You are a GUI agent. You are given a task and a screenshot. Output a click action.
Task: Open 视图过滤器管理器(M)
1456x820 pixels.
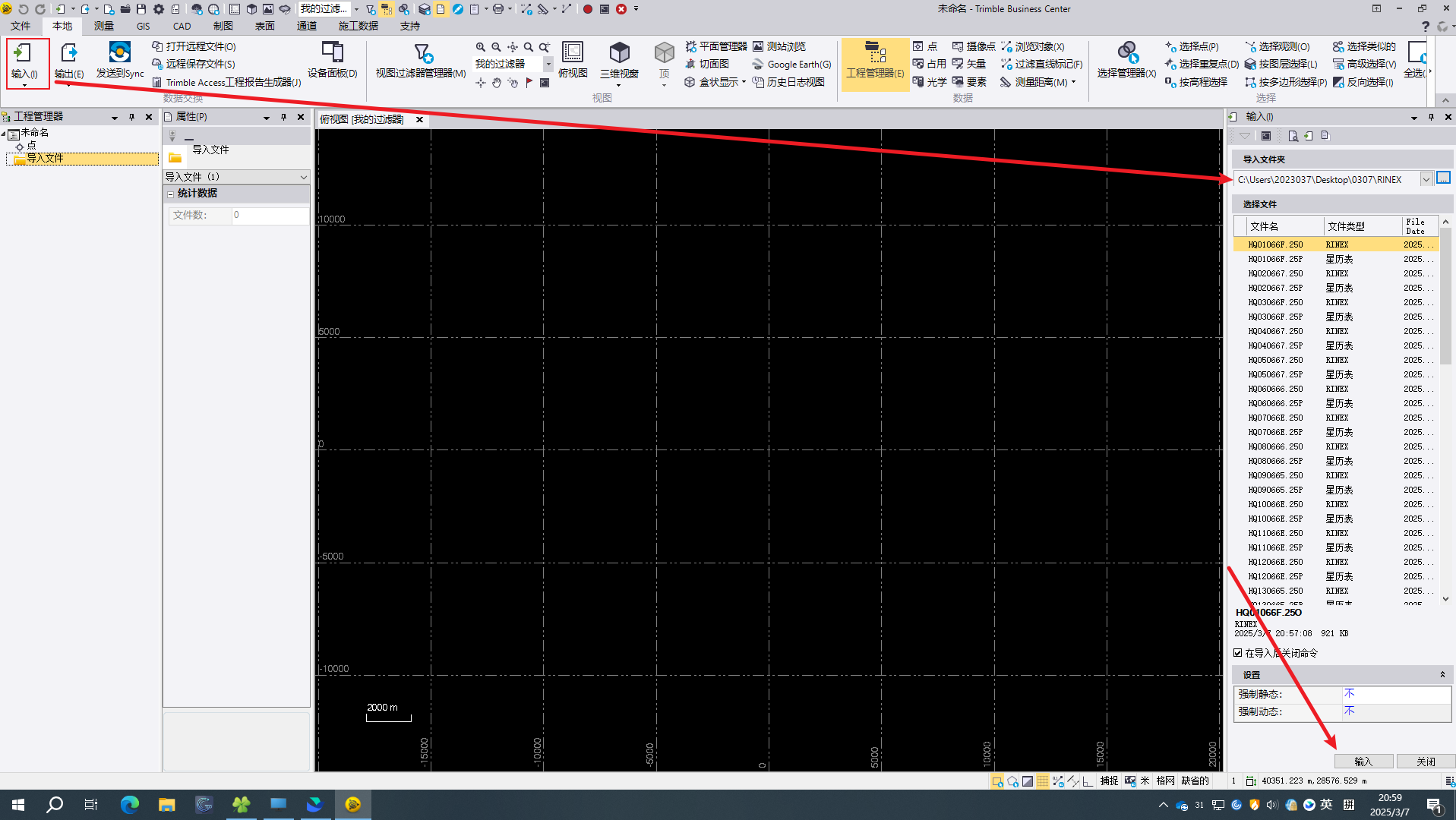[x=421, y=61]
